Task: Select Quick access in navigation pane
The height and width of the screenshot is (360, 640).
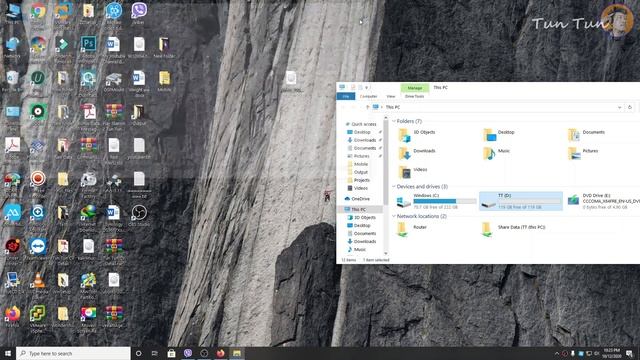Action: [x=361, y=124]
